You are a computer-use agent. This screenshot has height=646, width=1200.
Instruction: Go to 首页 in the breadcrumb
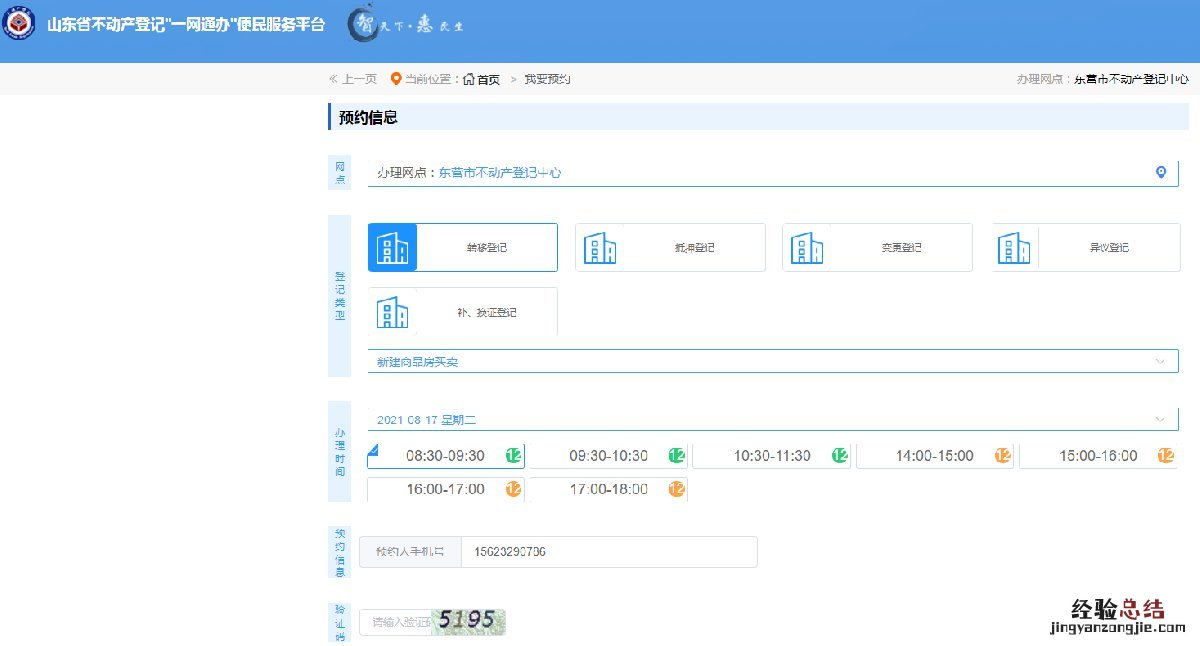coord(488,79)
